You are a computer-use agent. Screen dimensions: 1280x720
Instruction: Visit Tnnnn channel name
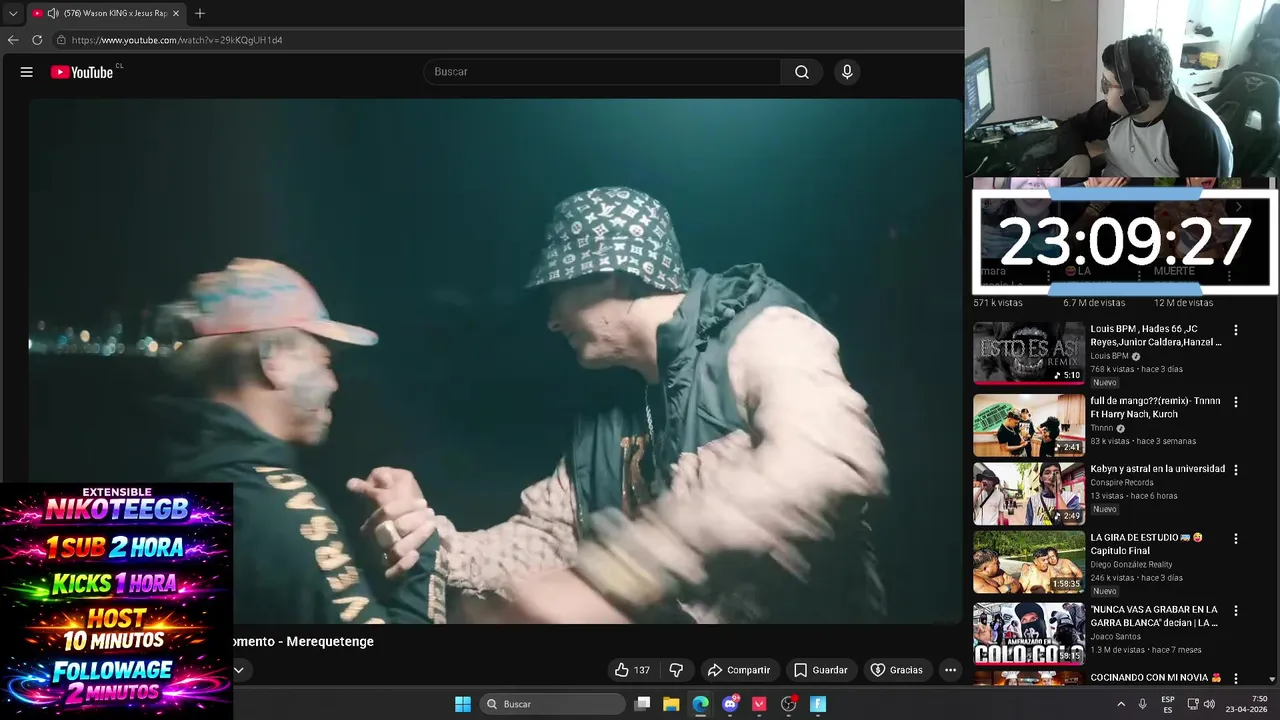1101,428
